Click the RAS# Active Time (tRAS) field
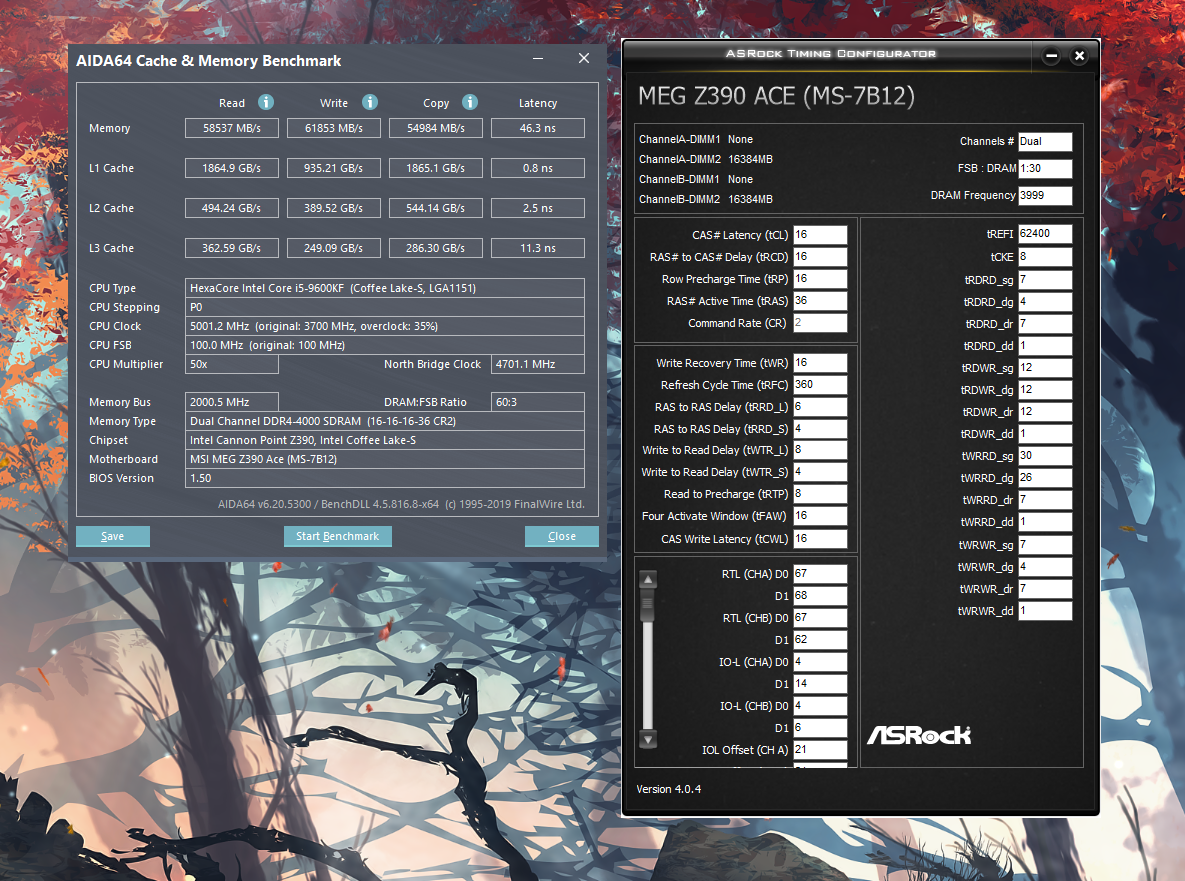 (x=820, y=301)
